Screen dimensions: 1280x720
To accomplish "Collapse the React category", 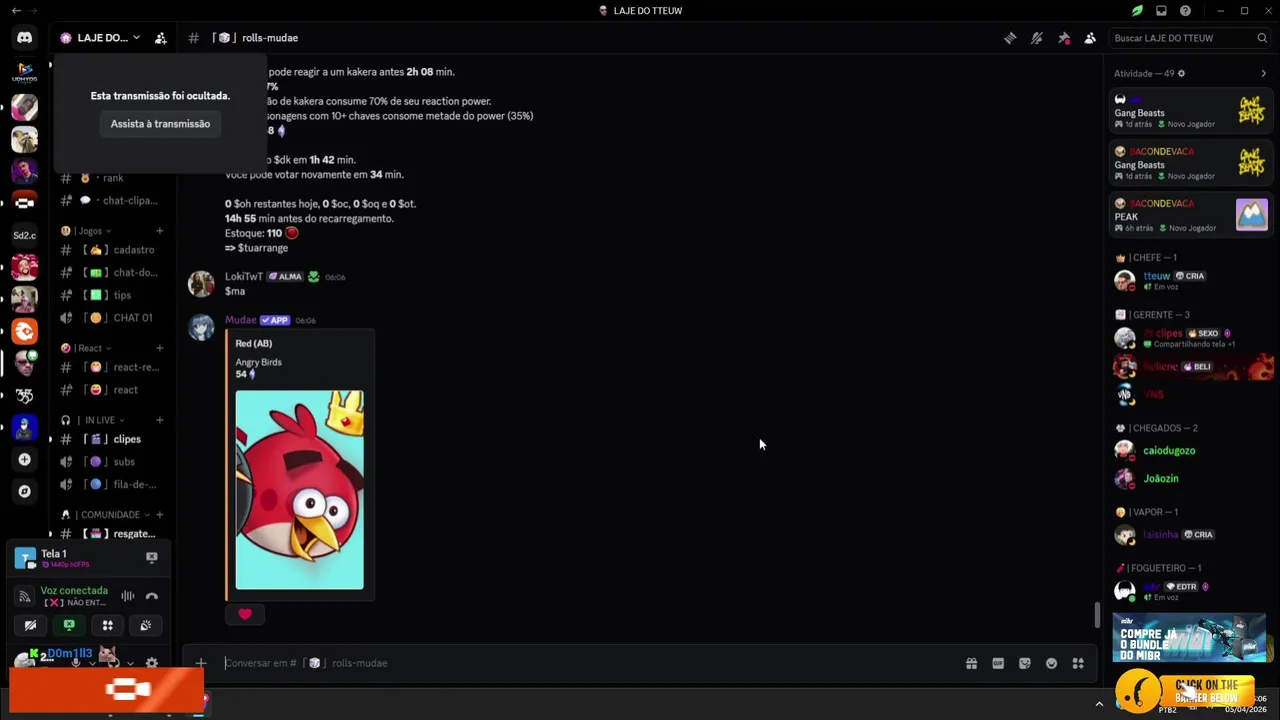I will 85,348.
